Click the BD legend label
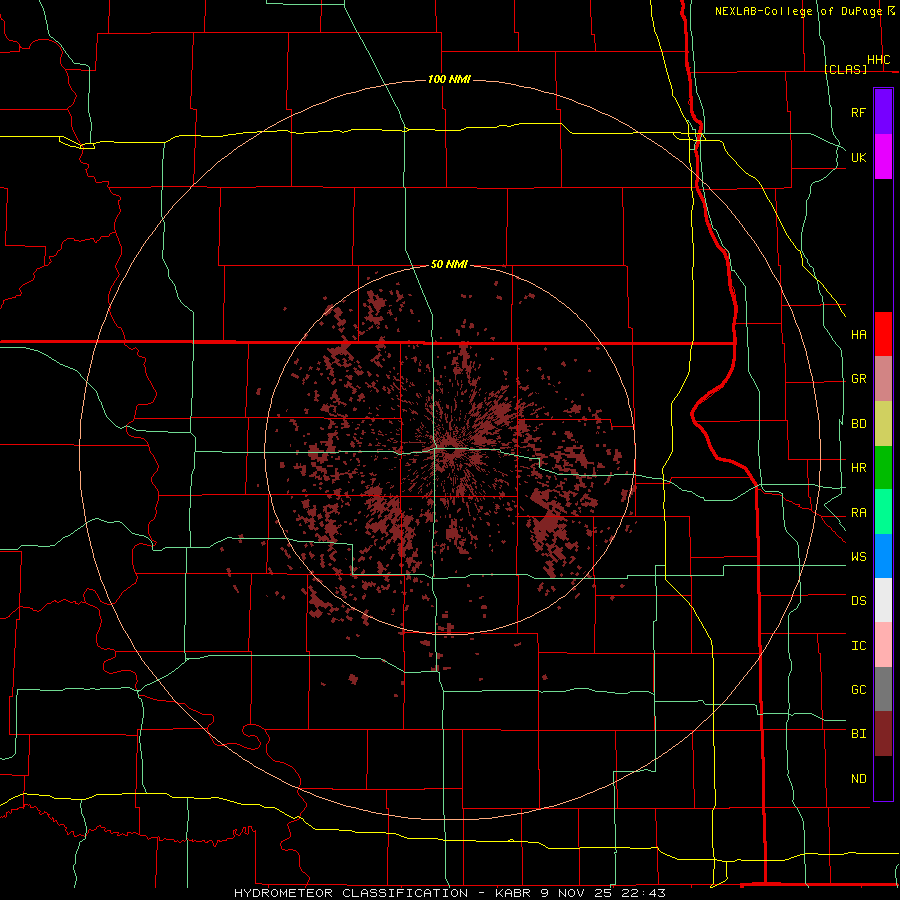This screenshot has height=900, width=900. (x=858, y=424)
